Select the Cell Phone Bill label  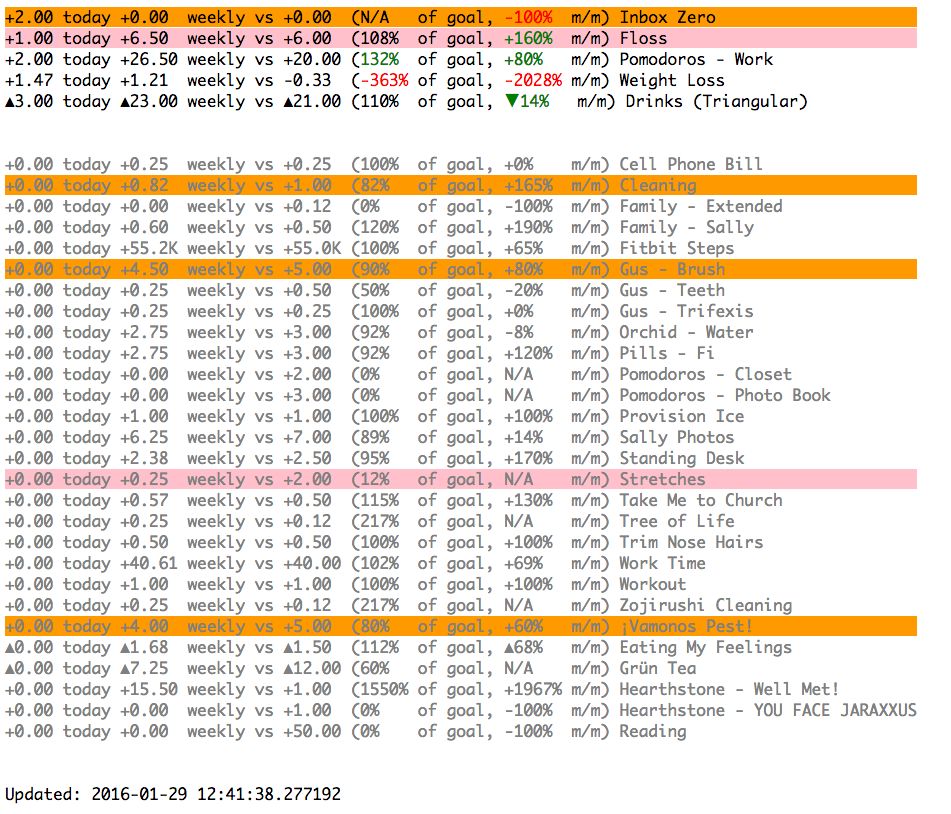click(690, 164)
